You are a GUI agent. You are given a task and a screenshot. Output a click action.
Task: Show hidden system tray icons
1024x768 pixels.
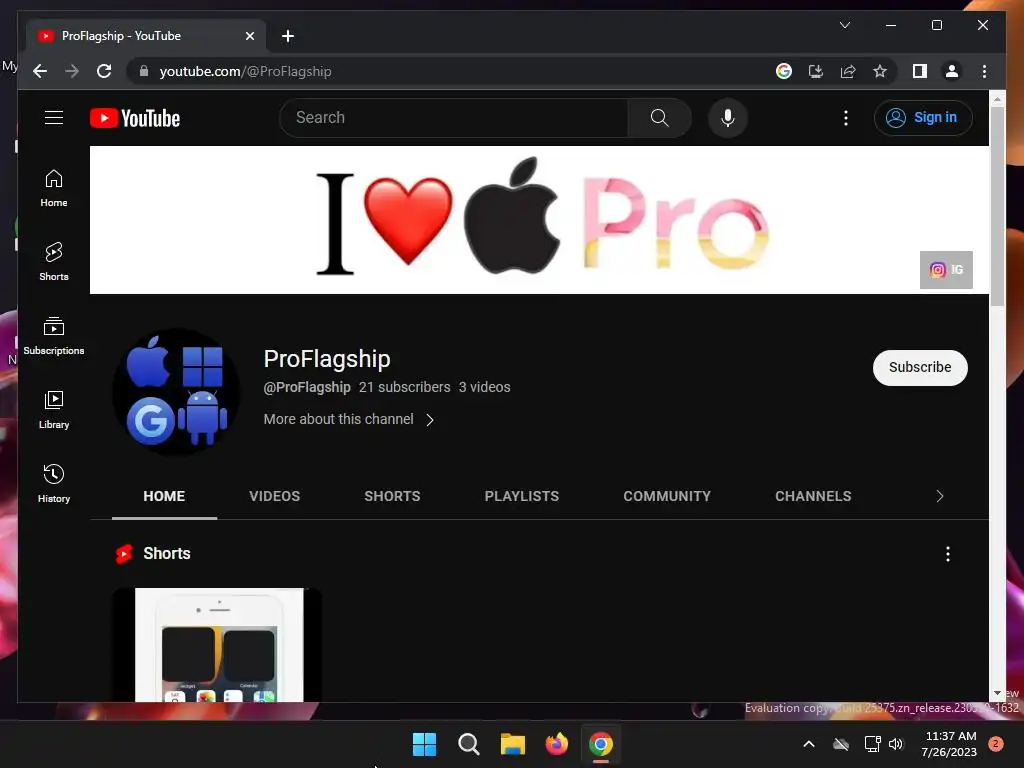pos(808,744)
